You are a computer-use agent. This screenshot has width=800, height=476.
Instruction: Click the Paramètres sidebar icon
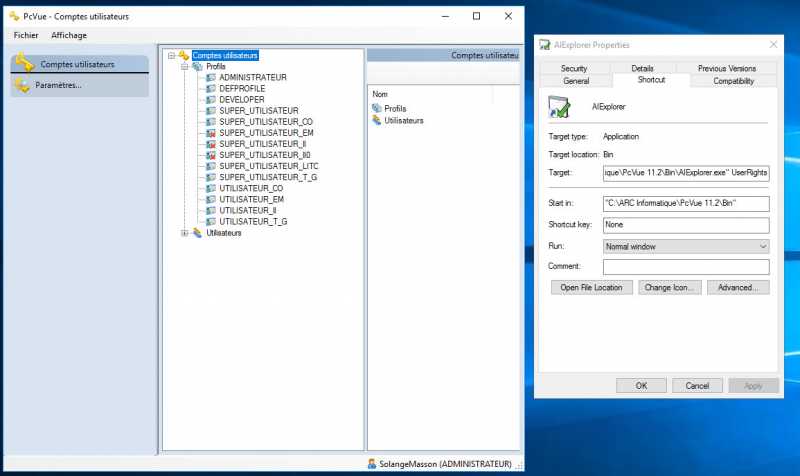click(22, 85)
